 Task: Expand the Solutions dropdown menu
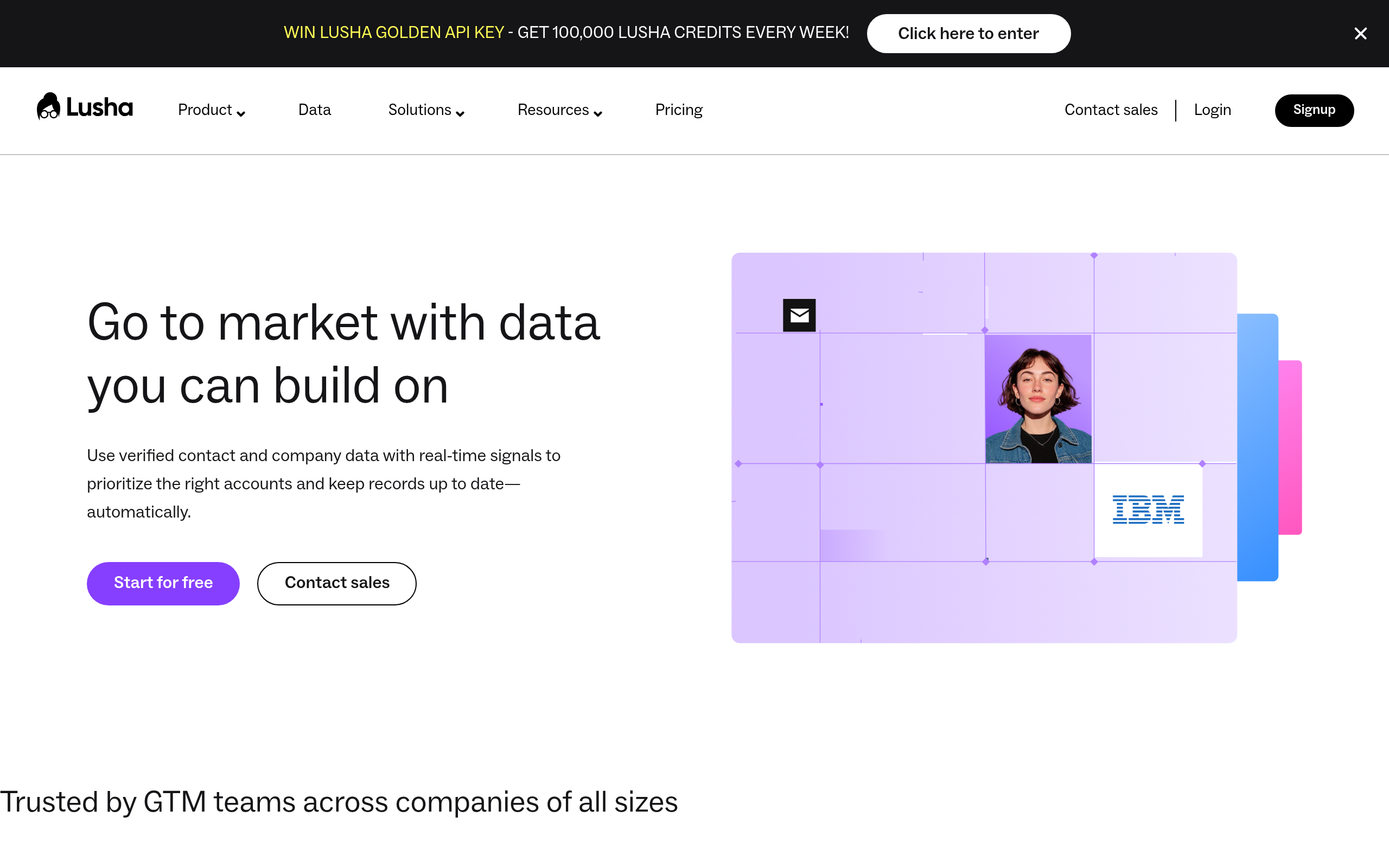426,110
